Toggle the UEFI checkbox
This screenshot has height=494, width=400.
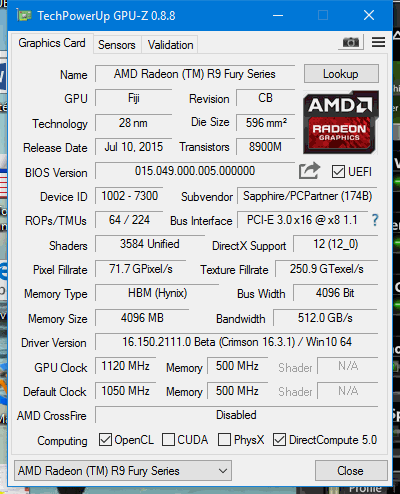(x=338, y=172)
